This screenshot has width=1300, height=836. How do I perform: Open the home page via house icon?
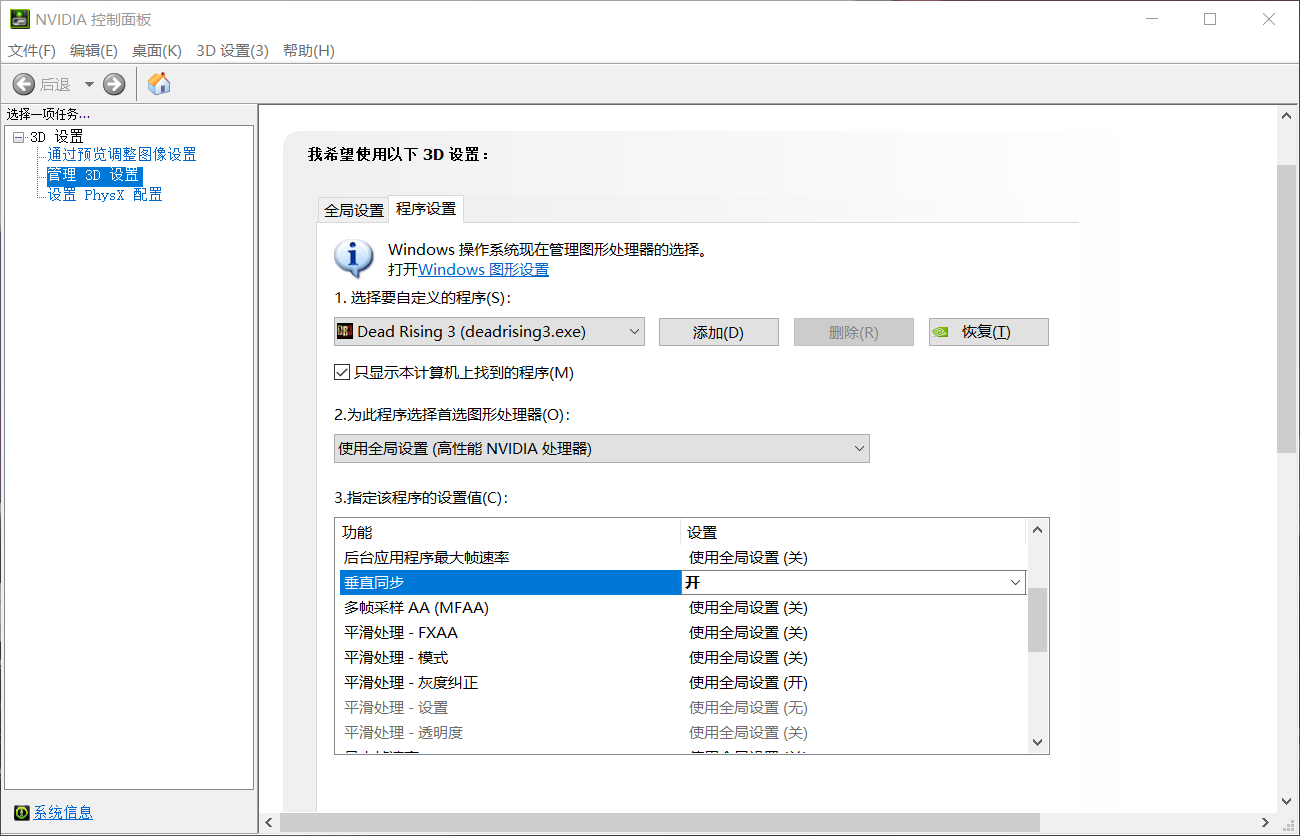click(159, 84)
